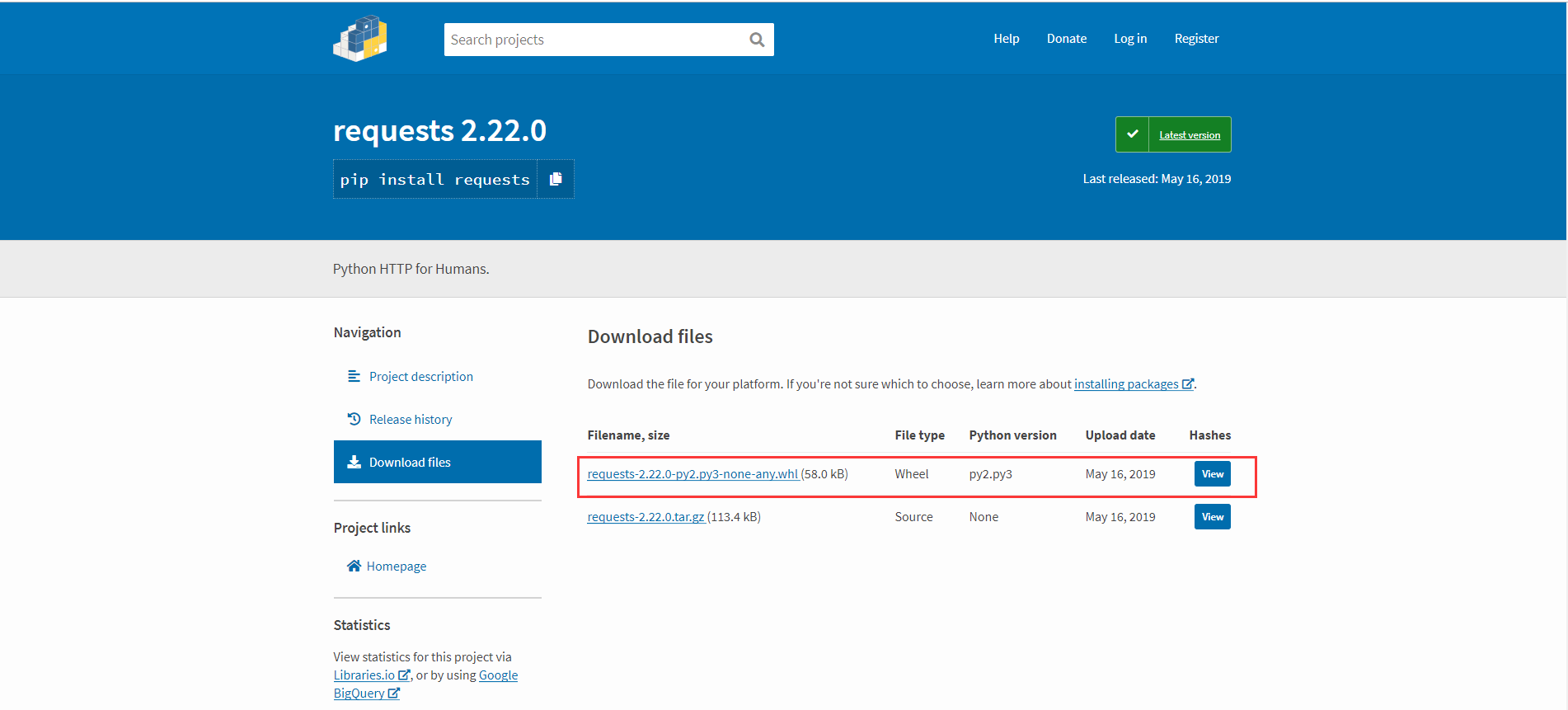Click the Project description icon
Image resolution: width=1568 pixels, height=710 pixels.
click(354, 376)
